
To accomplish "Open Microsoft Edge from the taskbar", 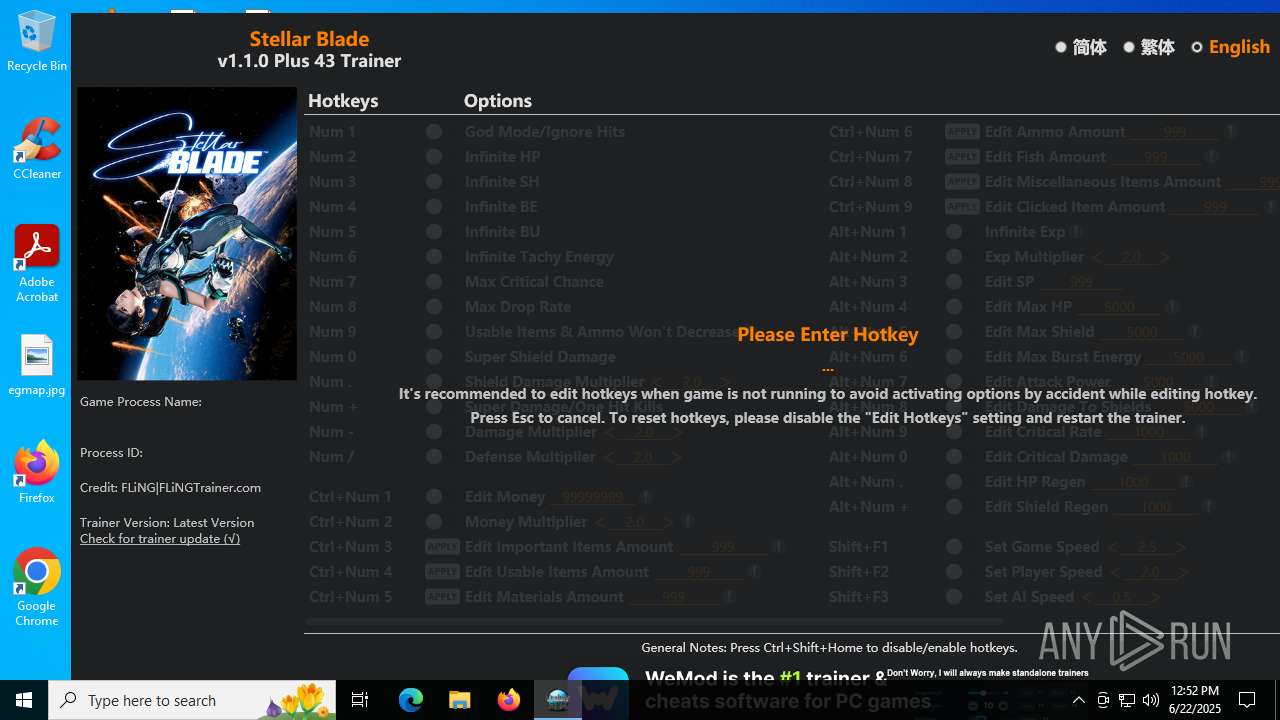I will point(411,700).
